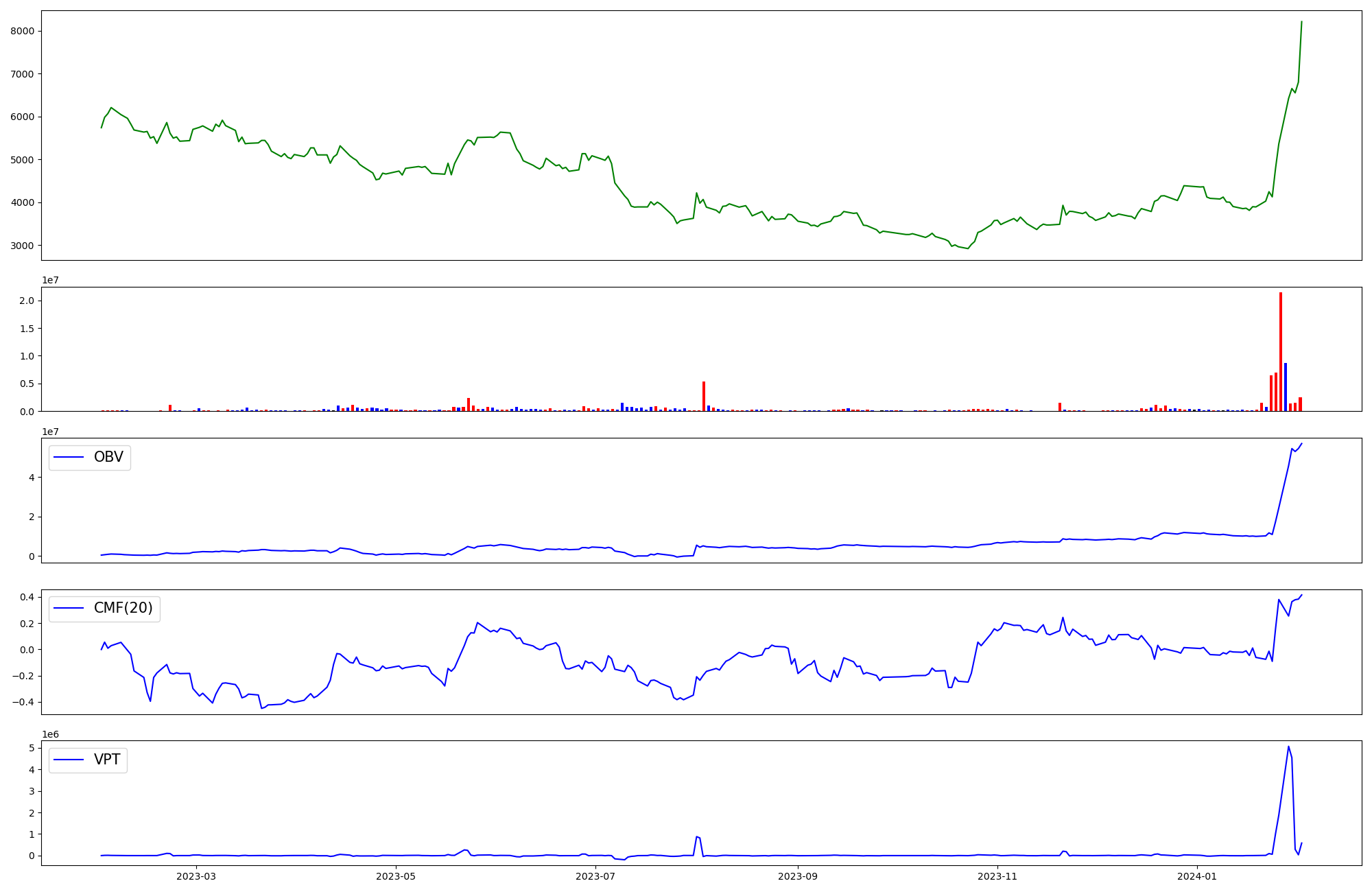This screenshot has width=1372, height=892.
Task: Click the 2023-11 x-axis date label
Action: tap(997, 876)
